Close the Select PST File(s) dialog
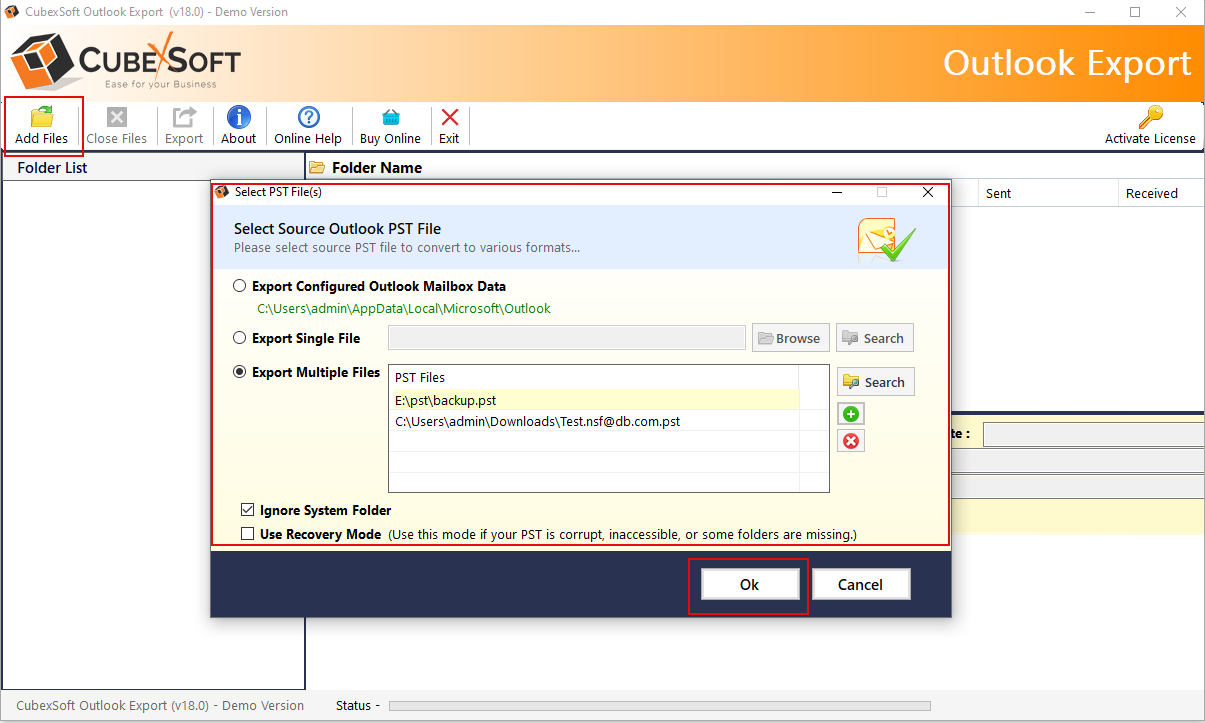 pyautogui.click(x=928, y=192)
